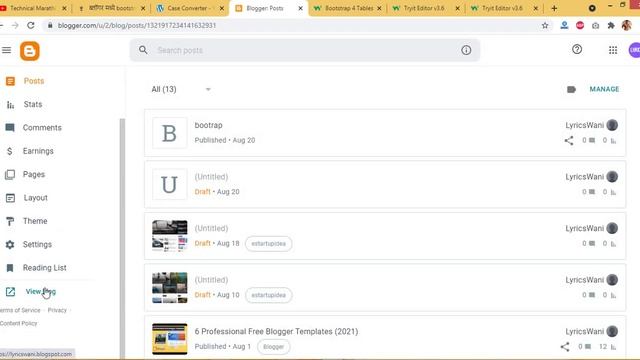
Task: Click LyricsWani author avatar on the bootrap row
Action: pos(612,125)
